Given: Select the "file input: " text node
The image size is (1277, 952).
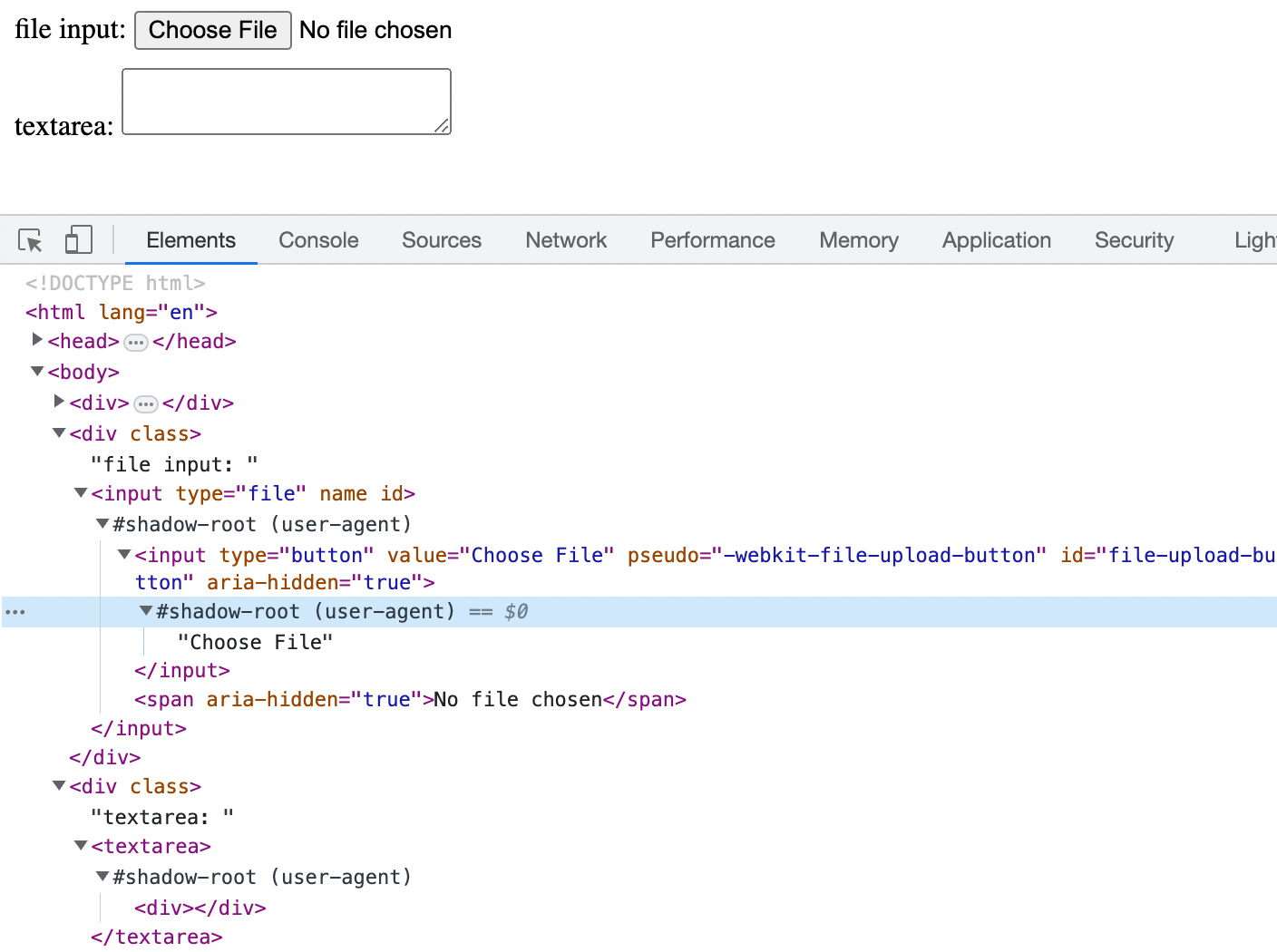Looking at the screenshot, I should tap(174, 465).
